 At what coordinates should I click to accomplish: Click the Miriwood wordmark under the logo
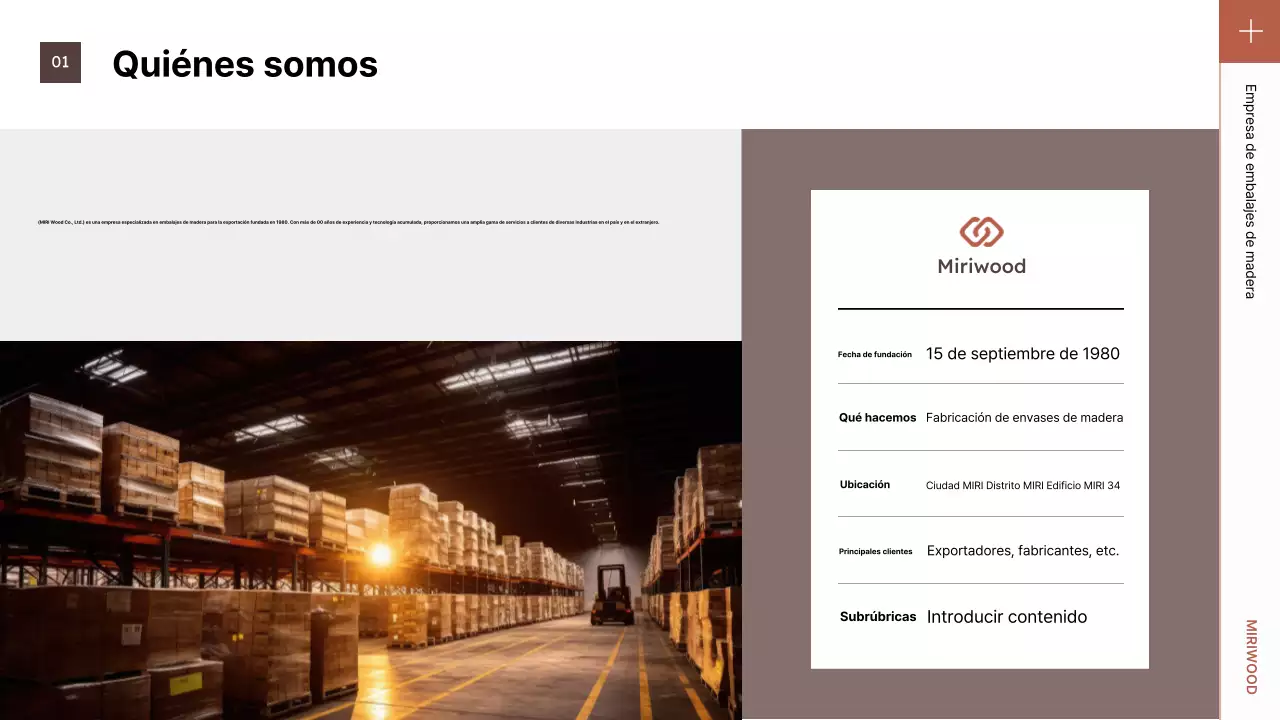tap(981, 266)
